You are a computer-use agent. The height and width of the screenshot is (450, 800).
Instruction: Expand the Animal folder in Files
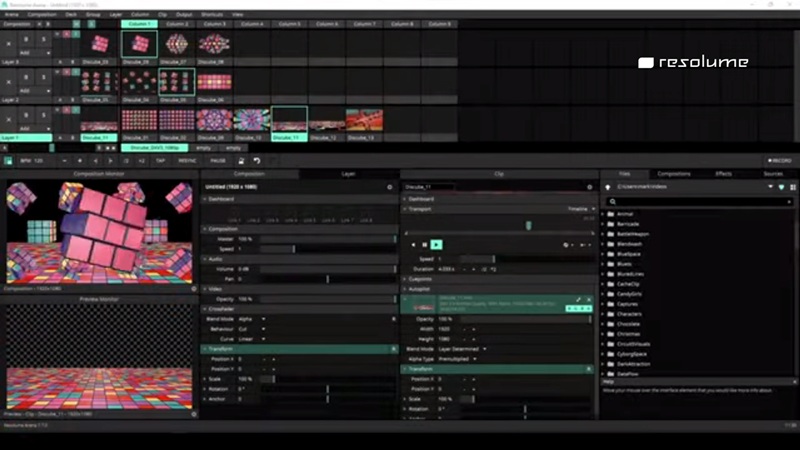[x=625, y=213]
